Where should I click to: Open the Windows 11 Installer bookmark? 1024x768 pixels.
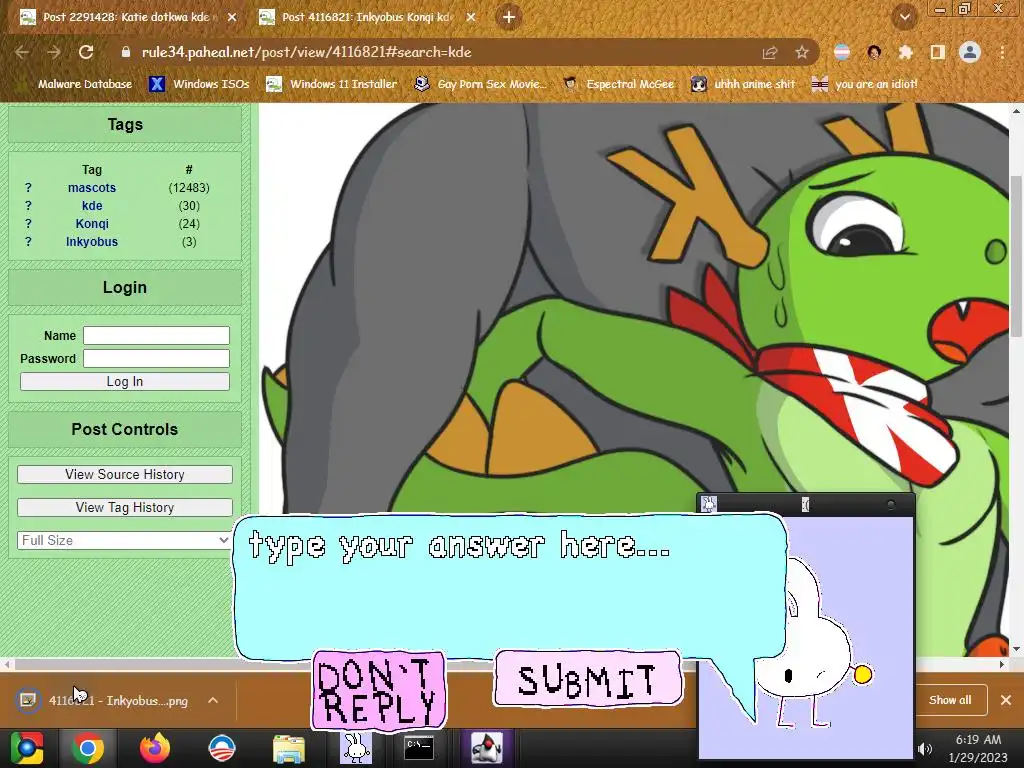click(x=332, y=84)
